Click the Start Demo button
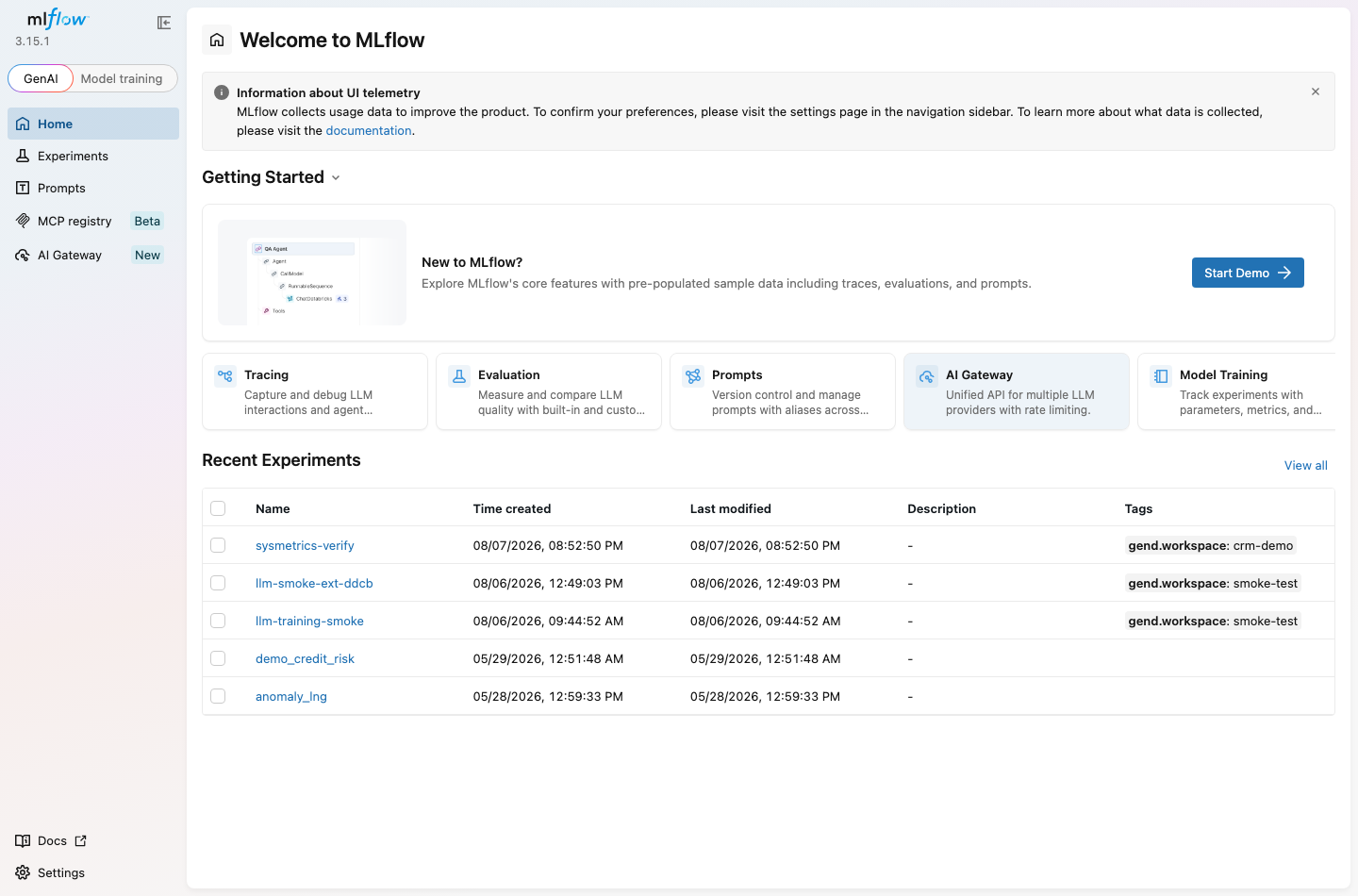1358x896 pixels. [x=1248, y=273]
